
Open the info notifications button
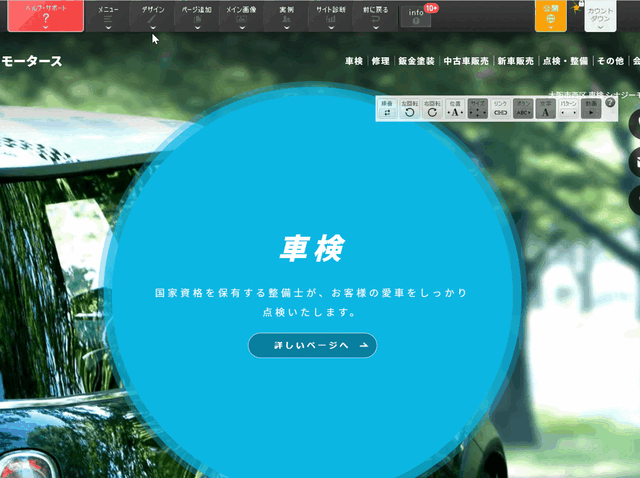pos(416,17)
